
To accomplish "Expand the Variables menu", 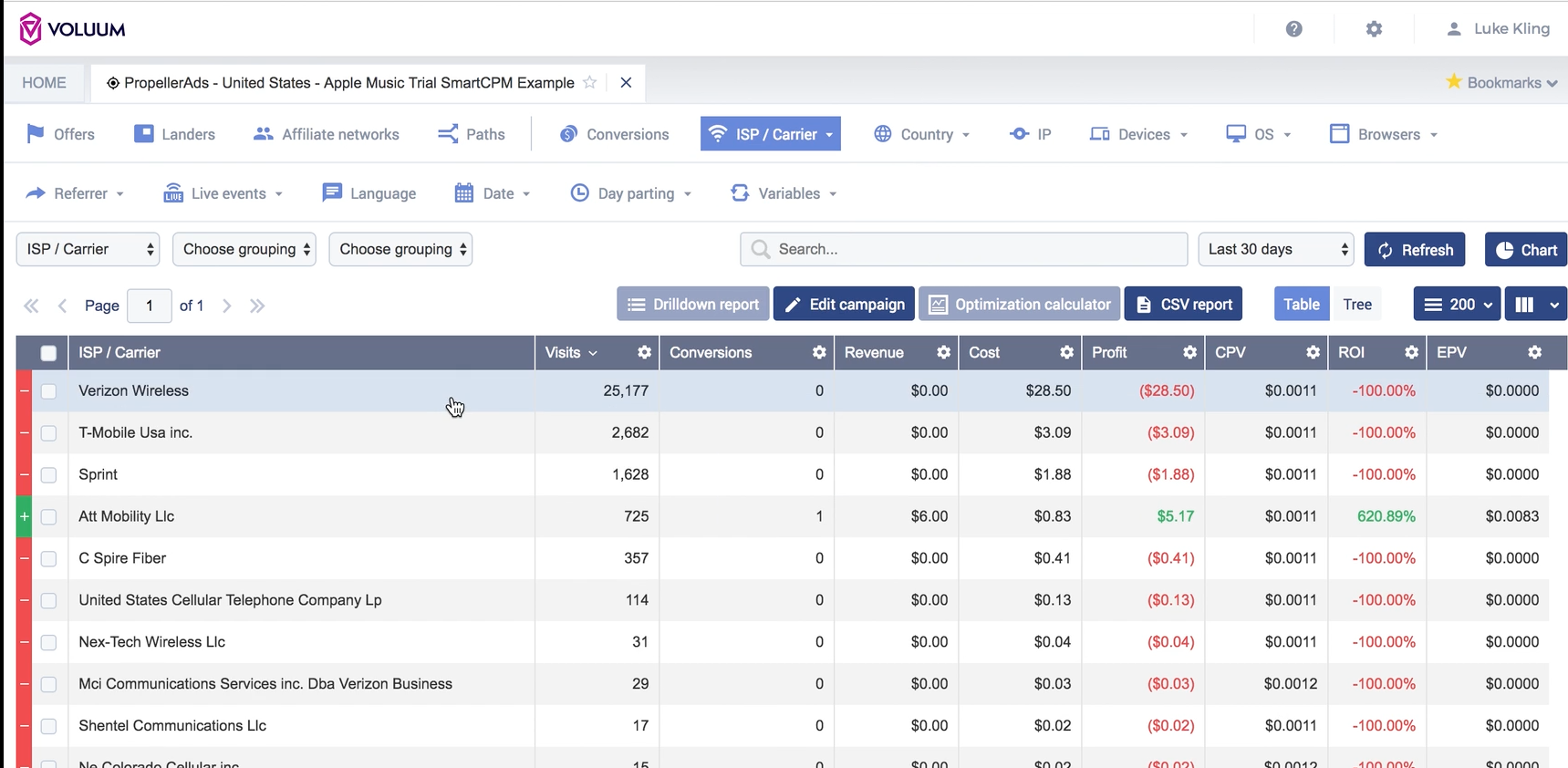I will (x=784, y=193).
